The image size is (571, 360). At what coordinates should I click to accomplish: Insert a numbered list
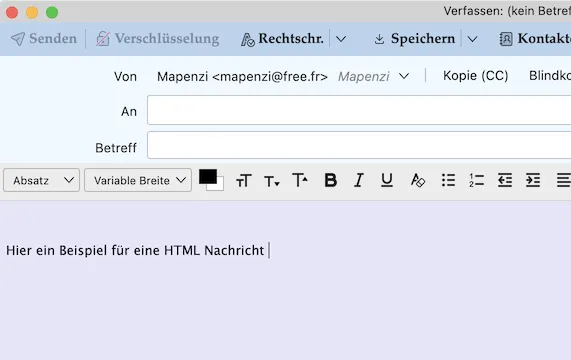[476, 180]
